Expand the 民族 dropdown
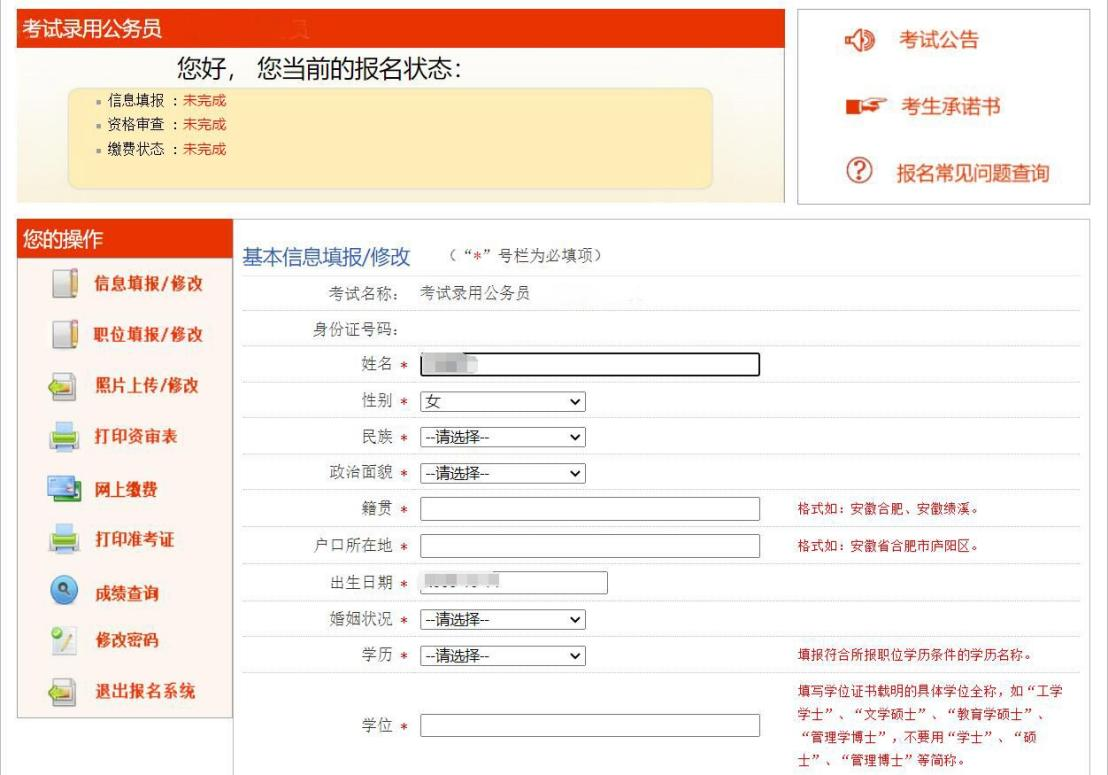1108x775 pixels. click(502, 437)
